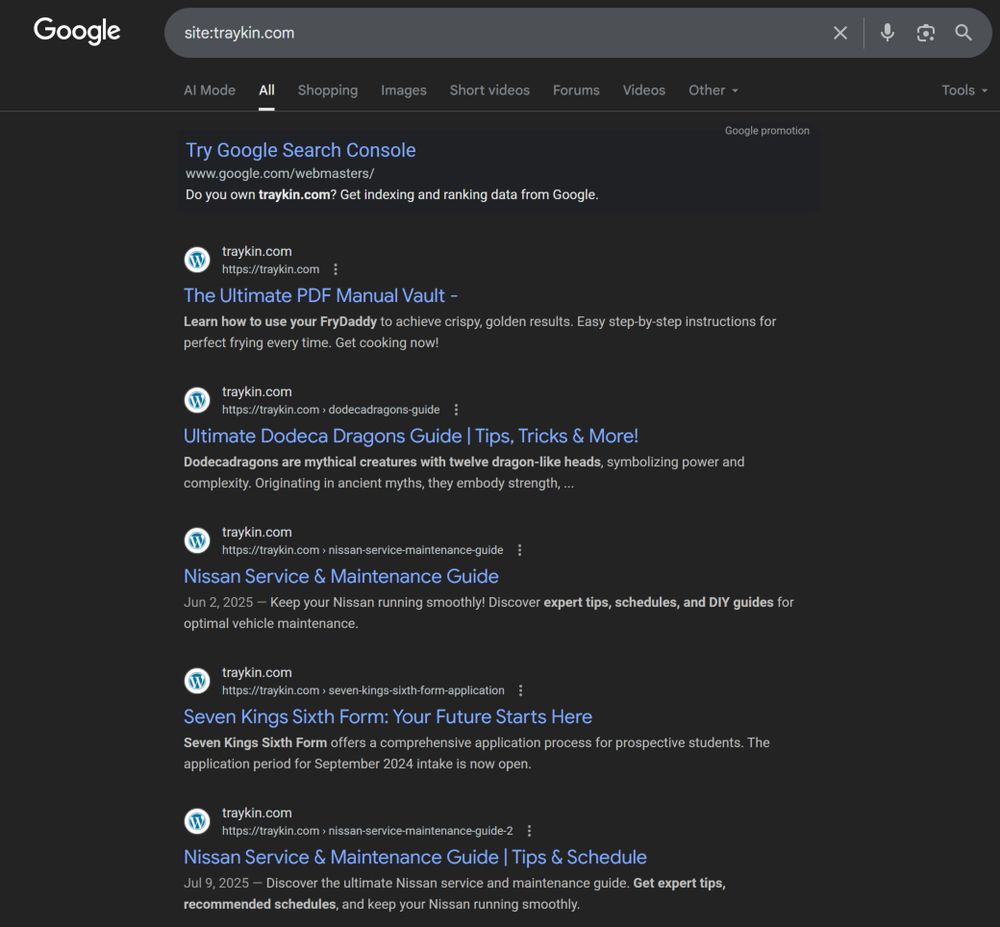This screenshot has width=1000, height=927.
Task: Click WordPress favicon of PDF Manual Vault result
Action: [x=197, y=259]
